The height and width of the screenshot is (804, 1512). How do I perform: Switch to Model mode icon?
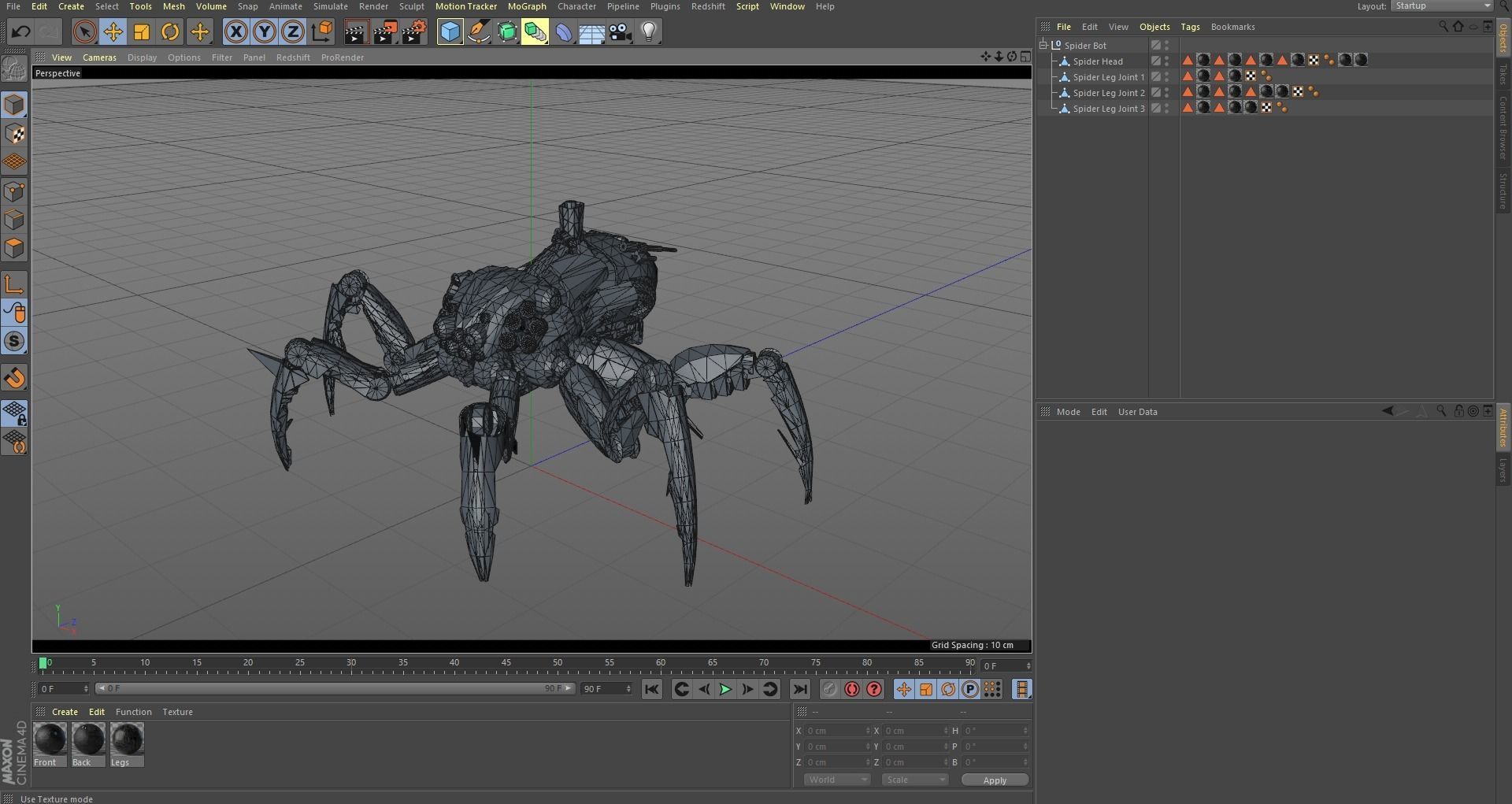[x=14, y=105]
